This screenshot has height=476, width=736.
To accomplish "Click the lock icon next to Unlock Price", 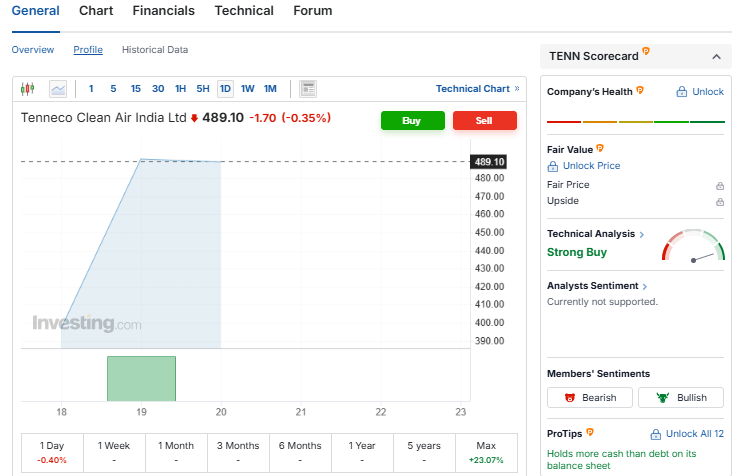I will click(553, 166).
